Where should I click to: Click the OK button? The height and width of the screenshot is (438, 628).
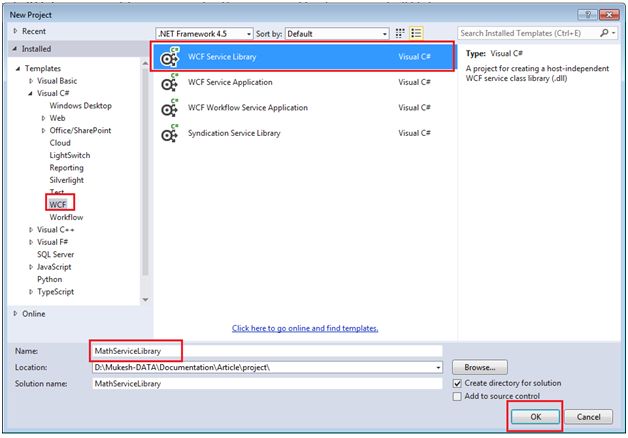tap(535, 417)
